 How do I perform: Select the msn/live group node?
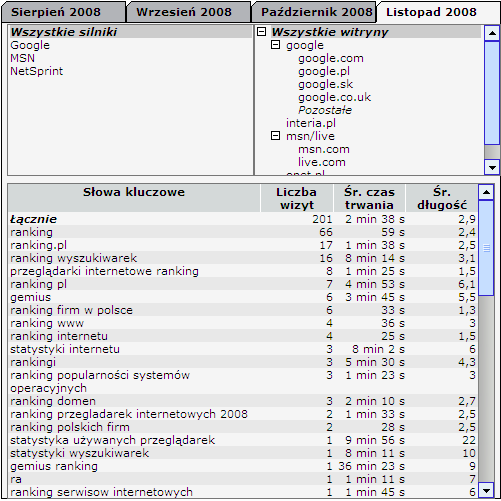pyautogui.click(x=310, y=136)
